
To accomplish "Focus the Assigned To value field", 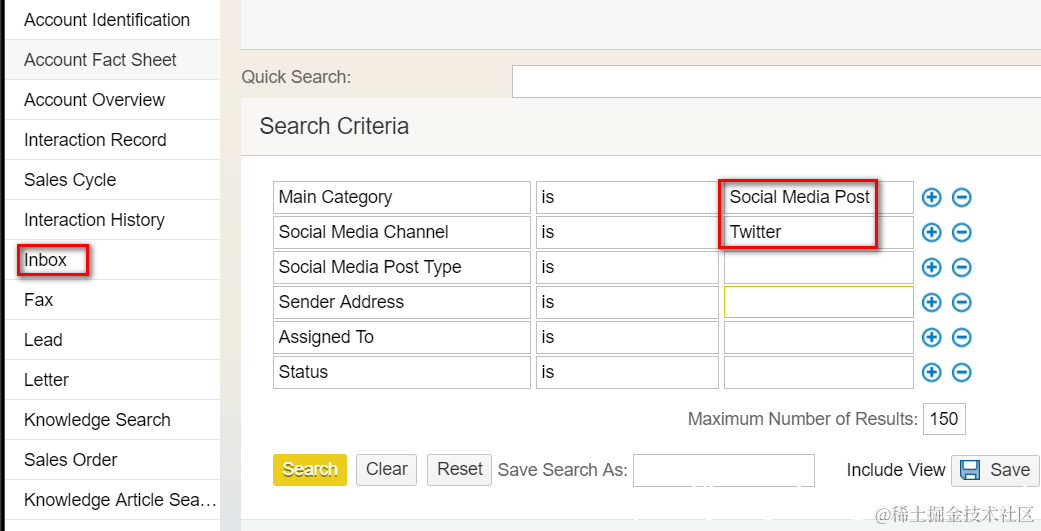I will (x=819, y=337).
